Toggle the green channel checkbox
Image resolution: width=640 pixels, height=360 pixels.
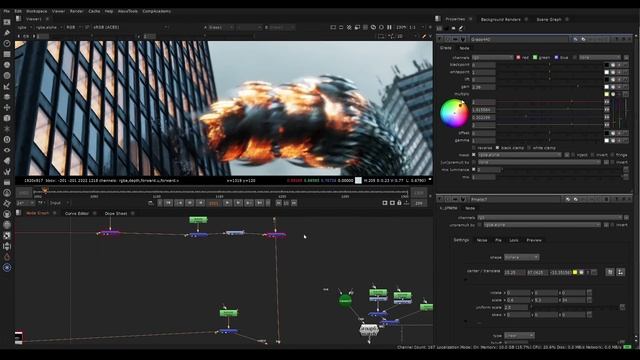[x=535, y=58]
